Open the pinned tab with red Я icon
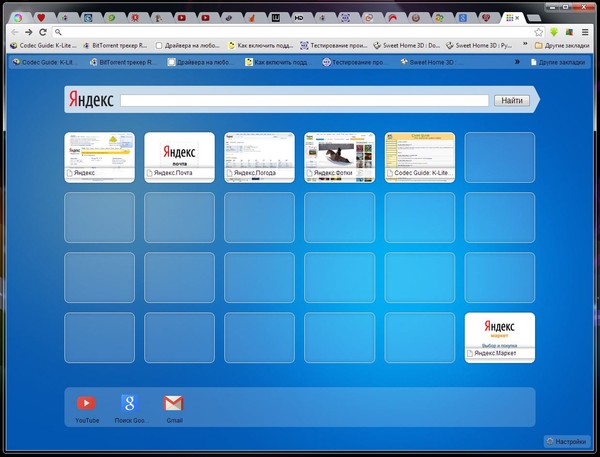This screenshot has height=457, width=600. 135,18
